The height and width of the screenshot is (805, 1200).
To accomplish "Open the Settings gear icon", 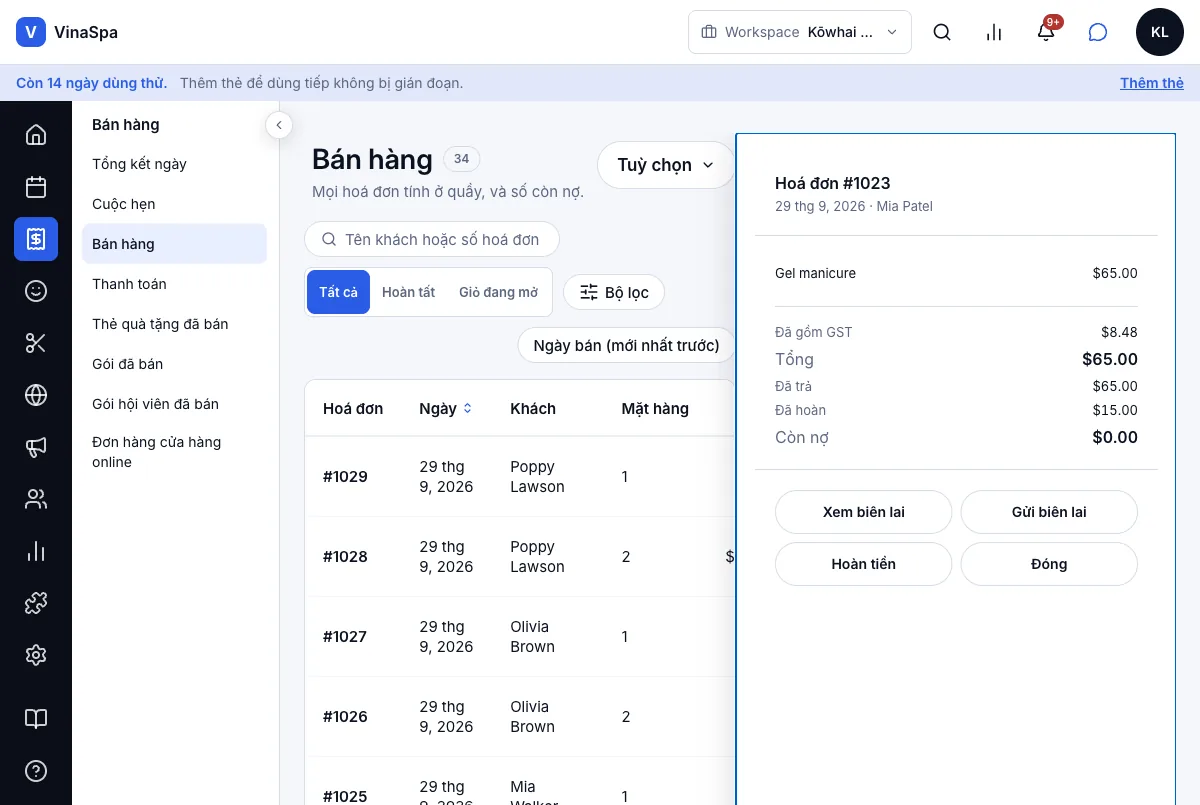I will 36,655.
